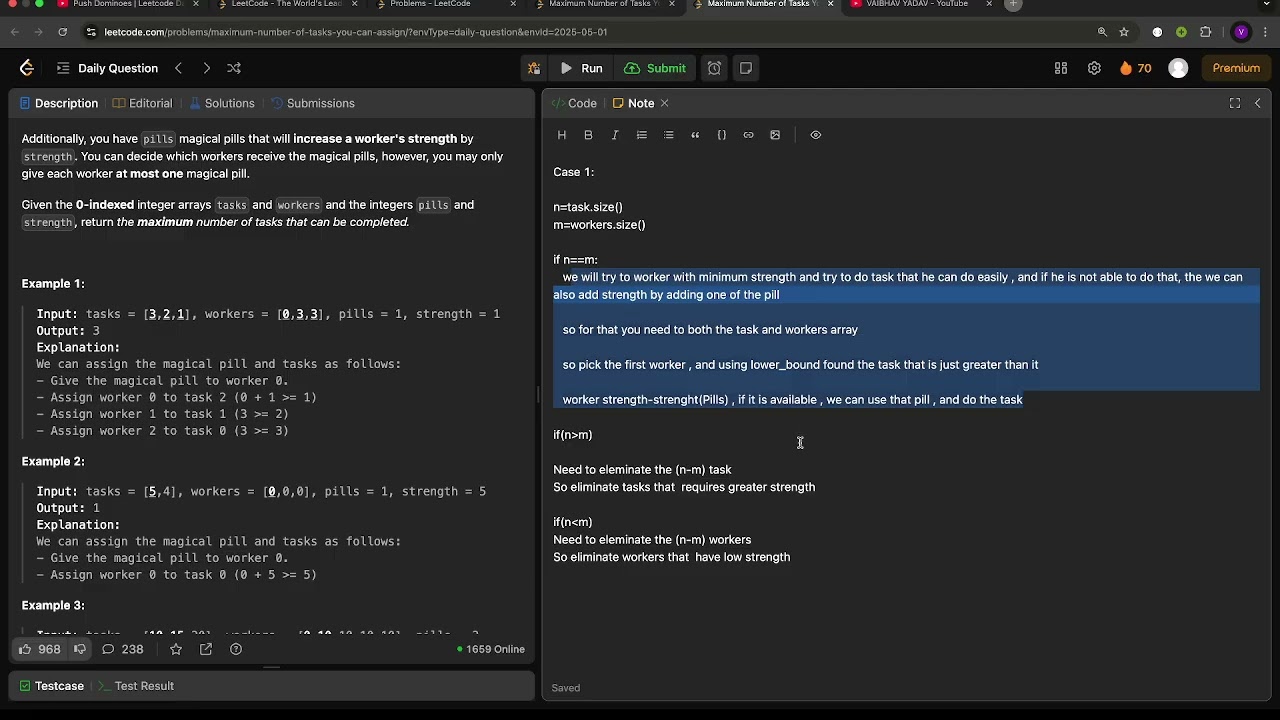The height and width of the screenshot is (720, 1280).
Task: Open the help question mark icon
Action: 236,649
